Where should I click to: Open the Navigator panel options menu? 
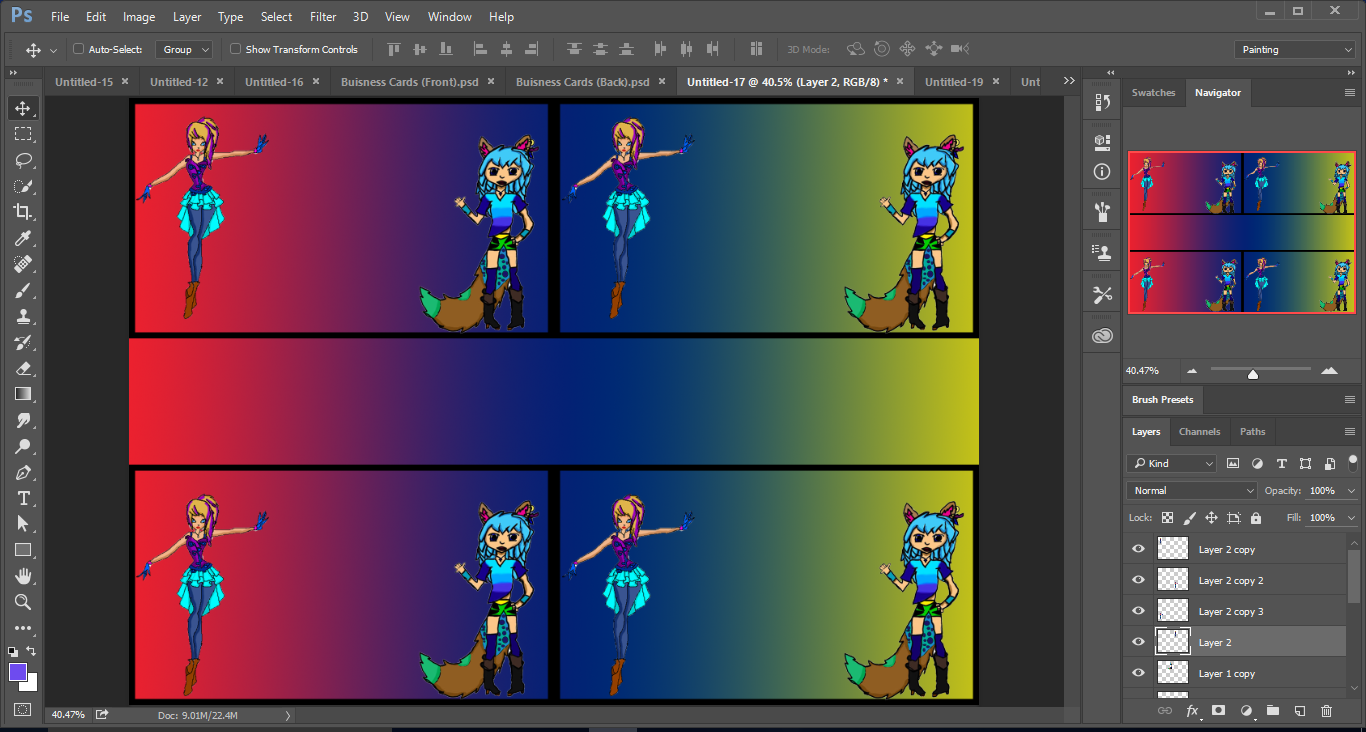click(1350, 92)
